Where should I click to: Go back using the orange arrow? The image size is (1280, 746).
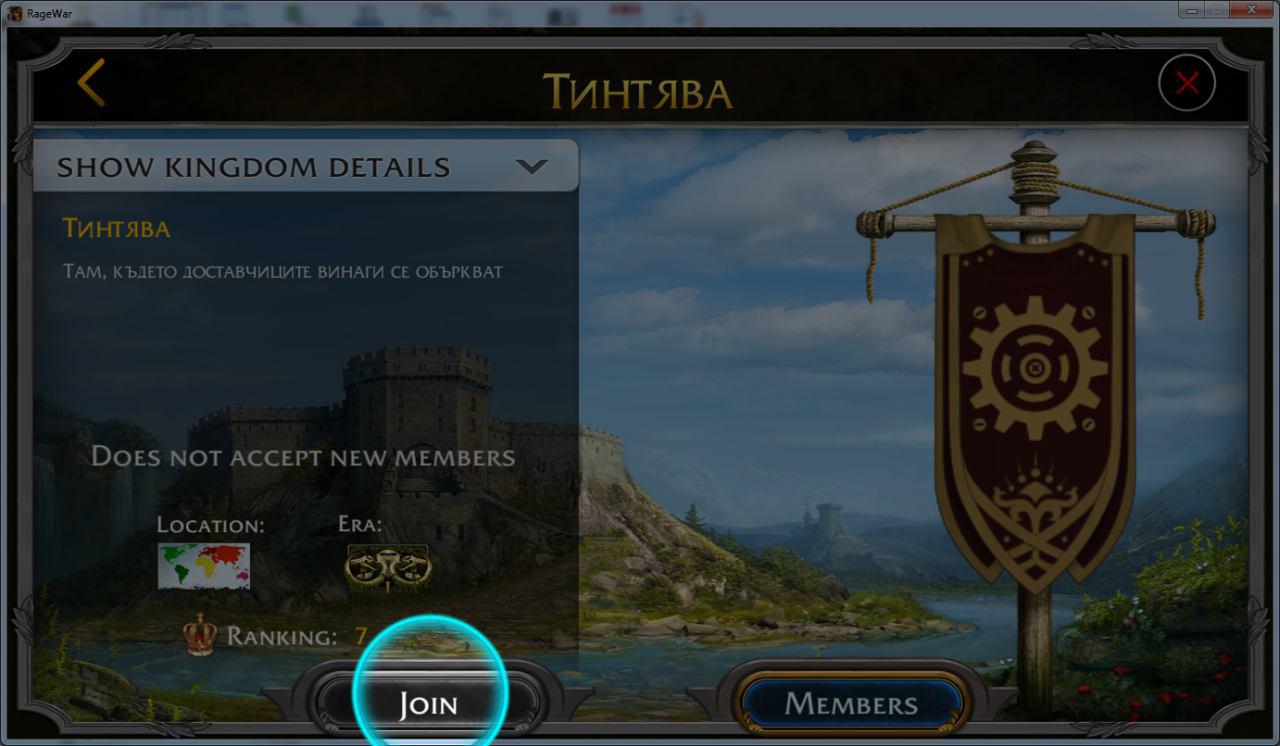[x=91, y=82]
